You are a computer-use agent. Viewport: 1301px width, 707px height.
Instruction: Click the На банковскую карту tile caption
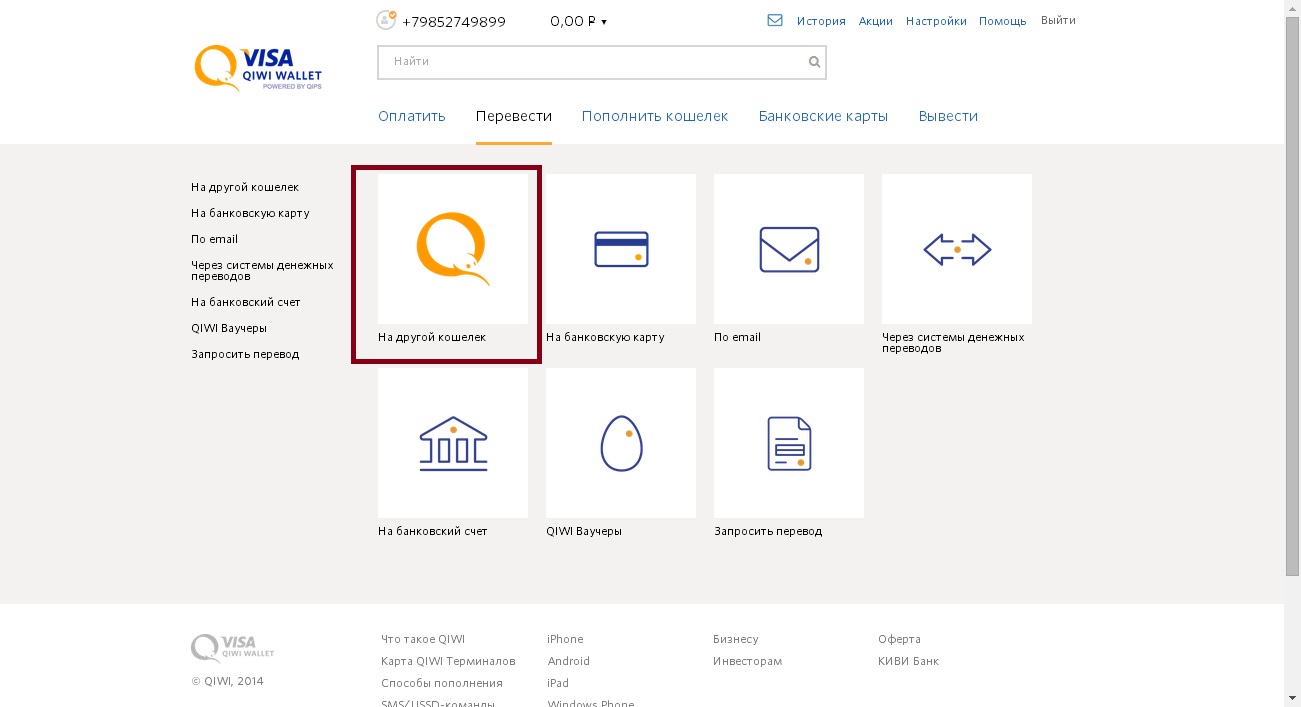coord(605,337)
